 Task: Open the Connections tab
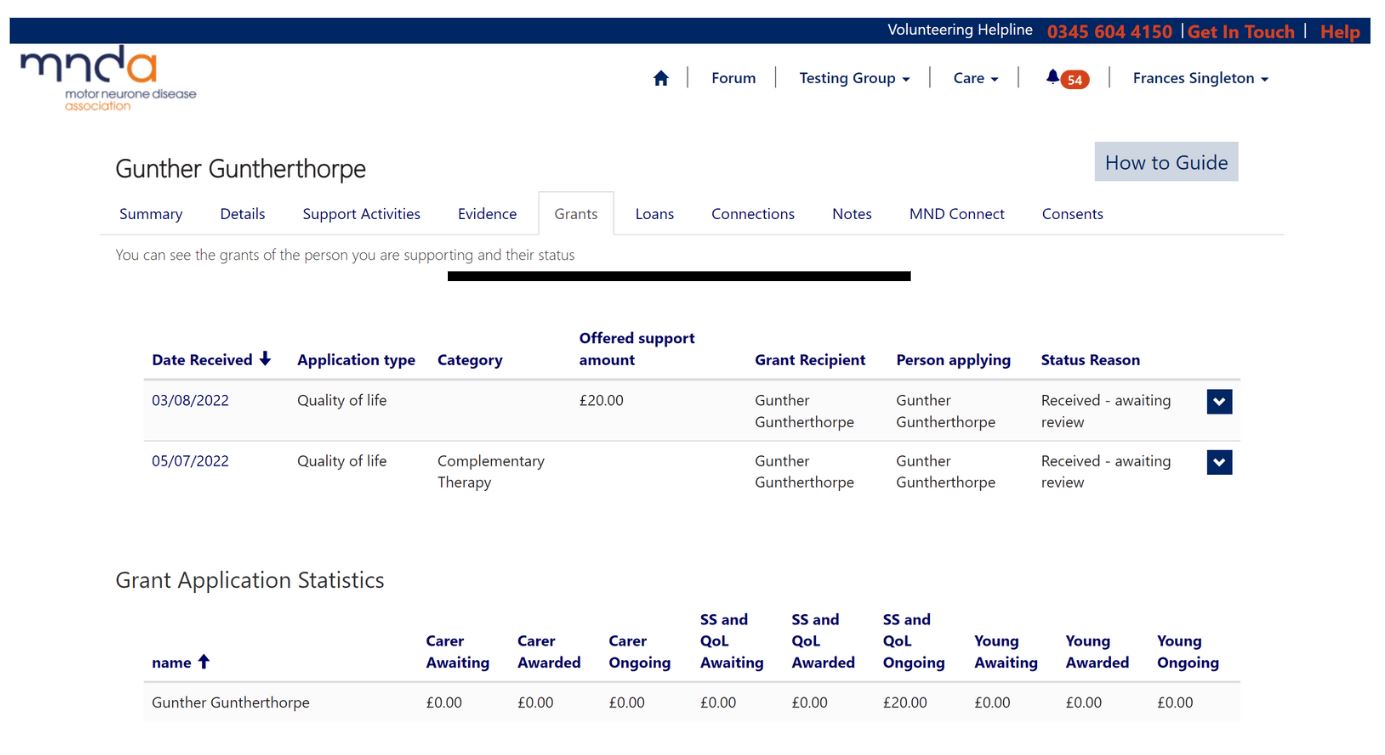click(753, 214)
